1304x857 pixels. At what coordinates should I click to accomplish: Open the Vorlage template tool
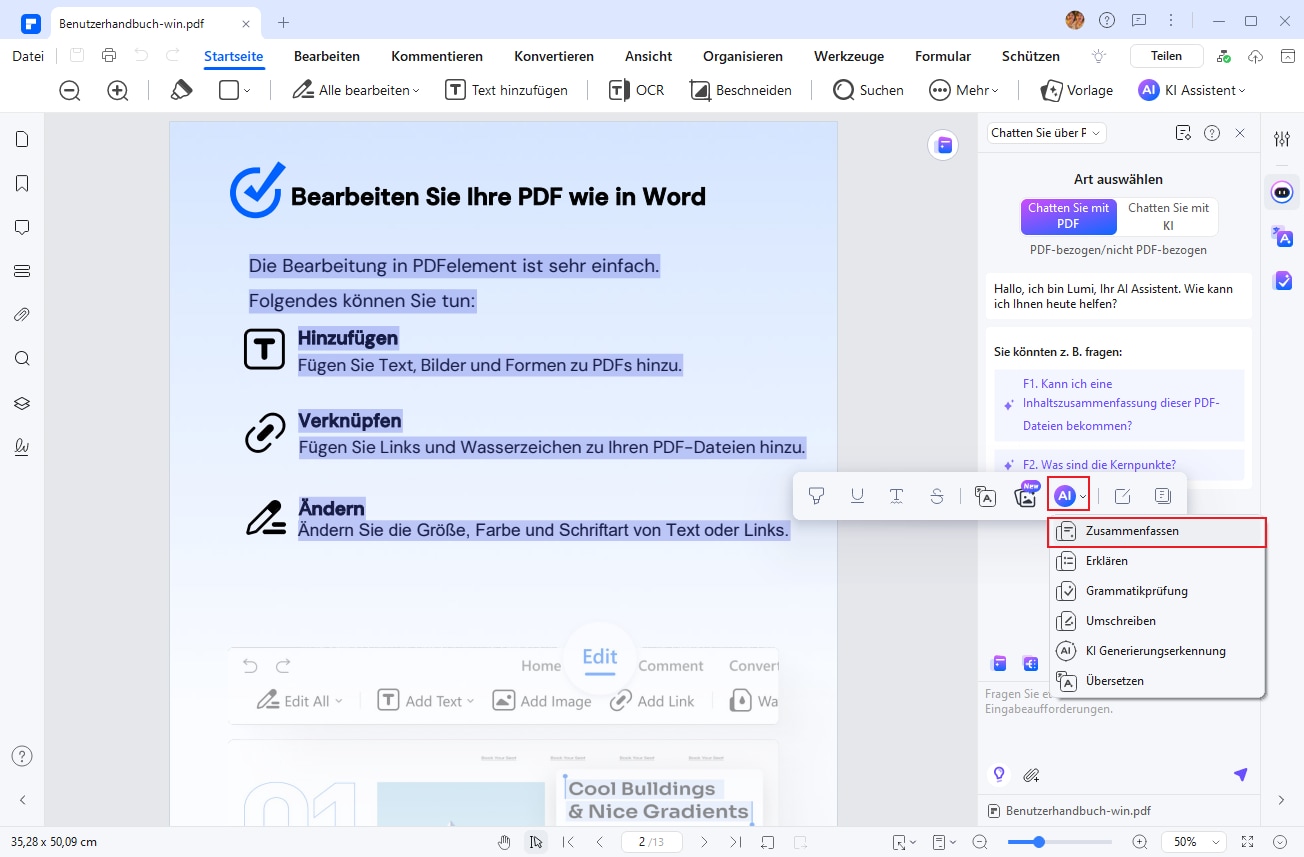pyautogui.click(x=1077, y=90)
